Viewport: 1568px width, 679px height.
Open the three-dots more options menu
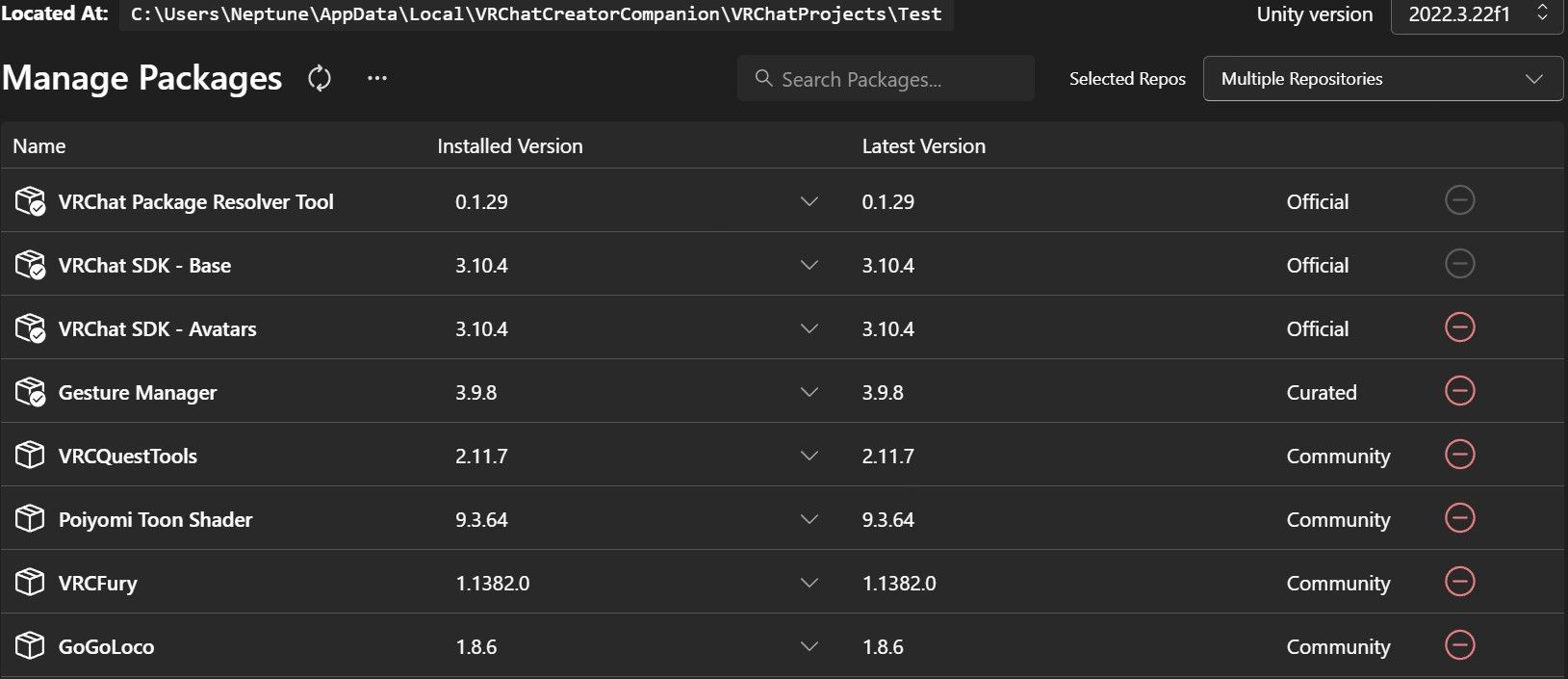pos(377,78)
